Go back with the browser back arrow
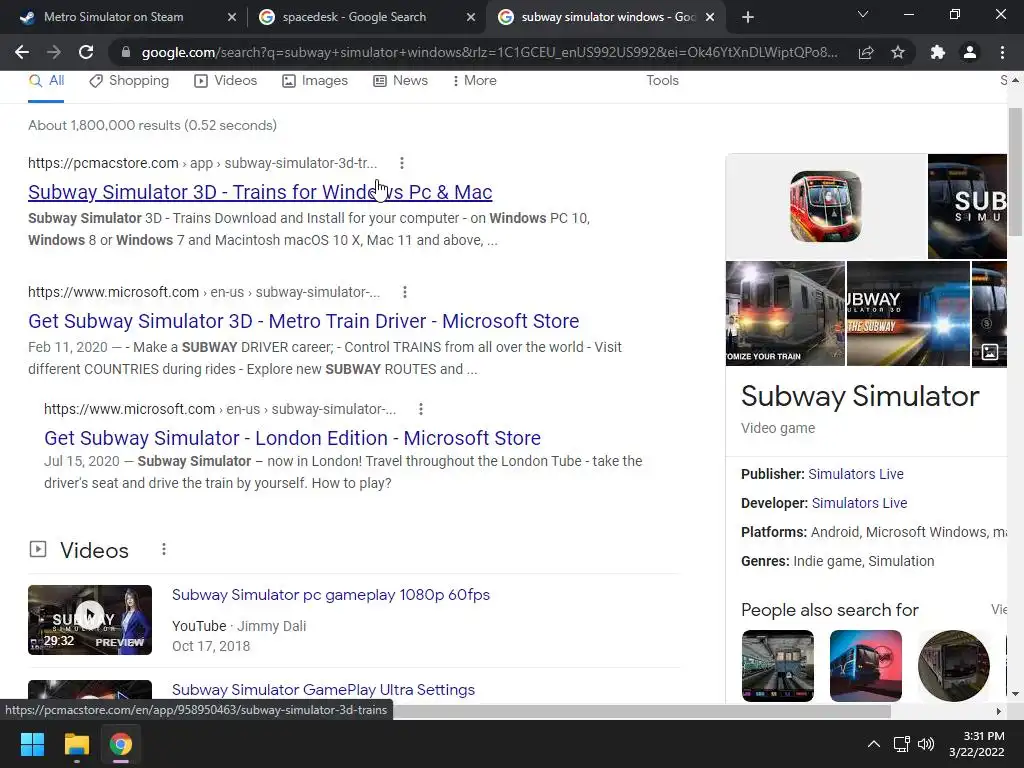Image resolution: width=1024 pixels, height=768 pixels. click(x=22, y=52)
